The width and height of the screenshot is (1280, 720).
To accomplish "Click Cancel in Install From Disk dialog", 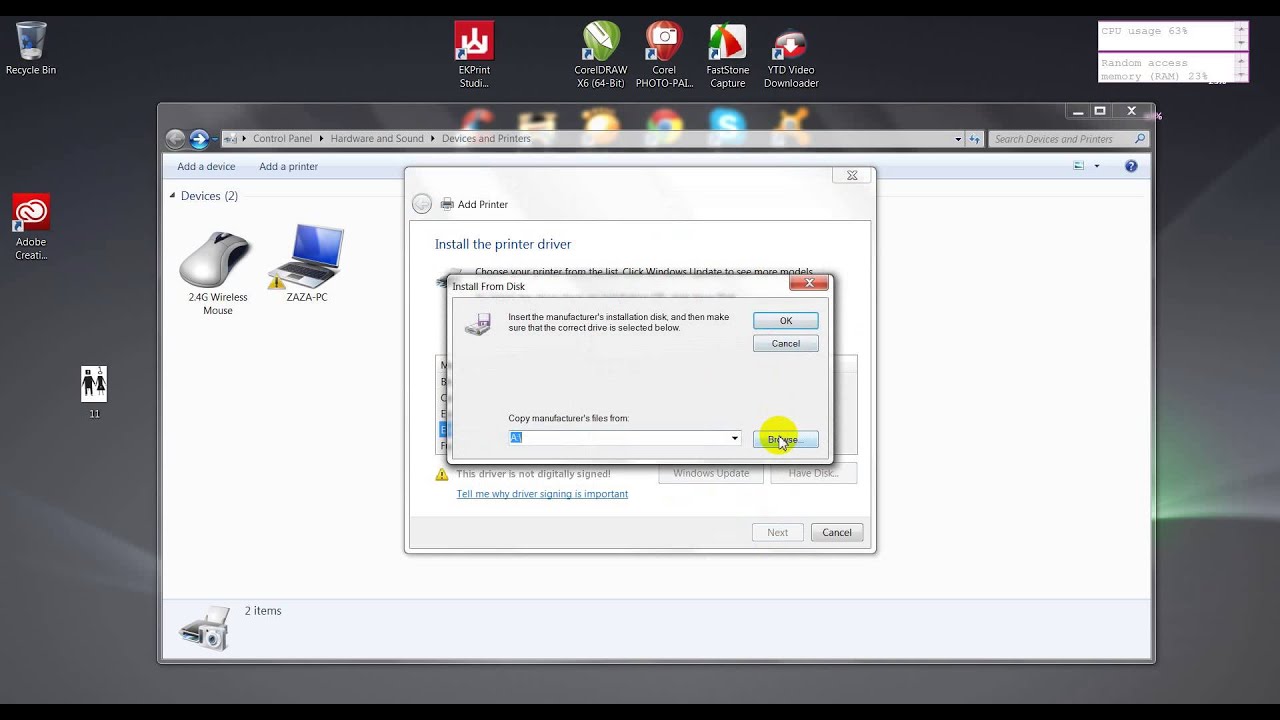I will coord(786,344).
